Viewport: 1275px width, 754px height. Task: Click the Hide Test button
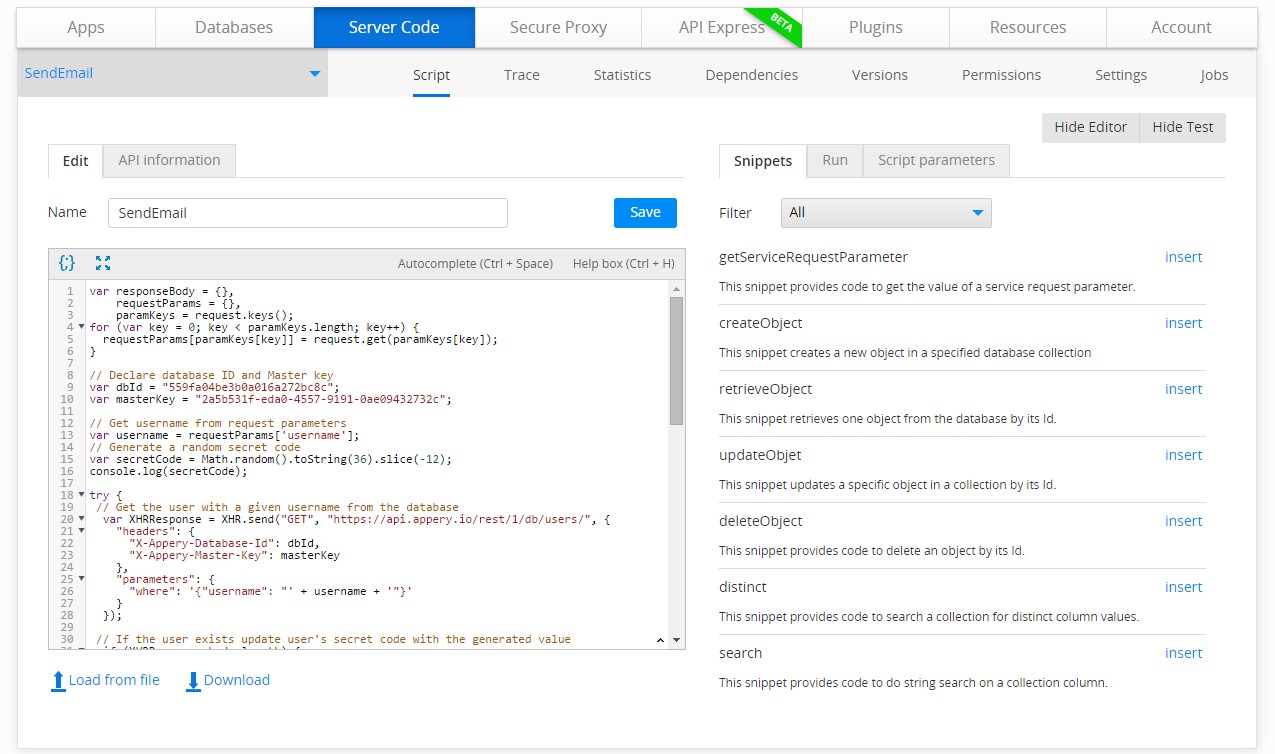click(x=1183, y=127)
